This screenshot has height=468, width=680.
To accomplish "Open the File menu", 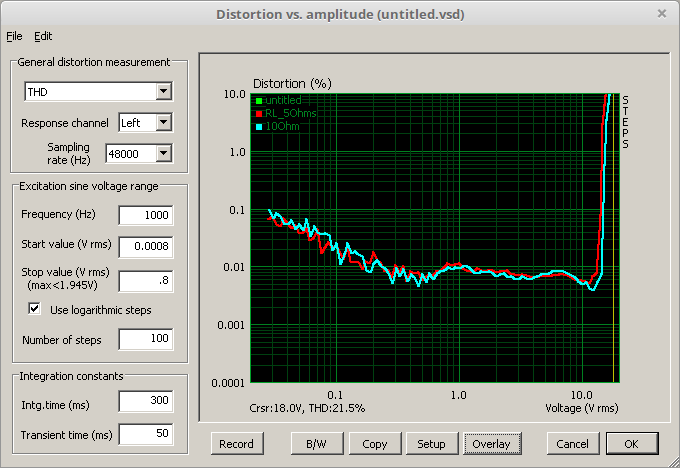I will point(13,36).
